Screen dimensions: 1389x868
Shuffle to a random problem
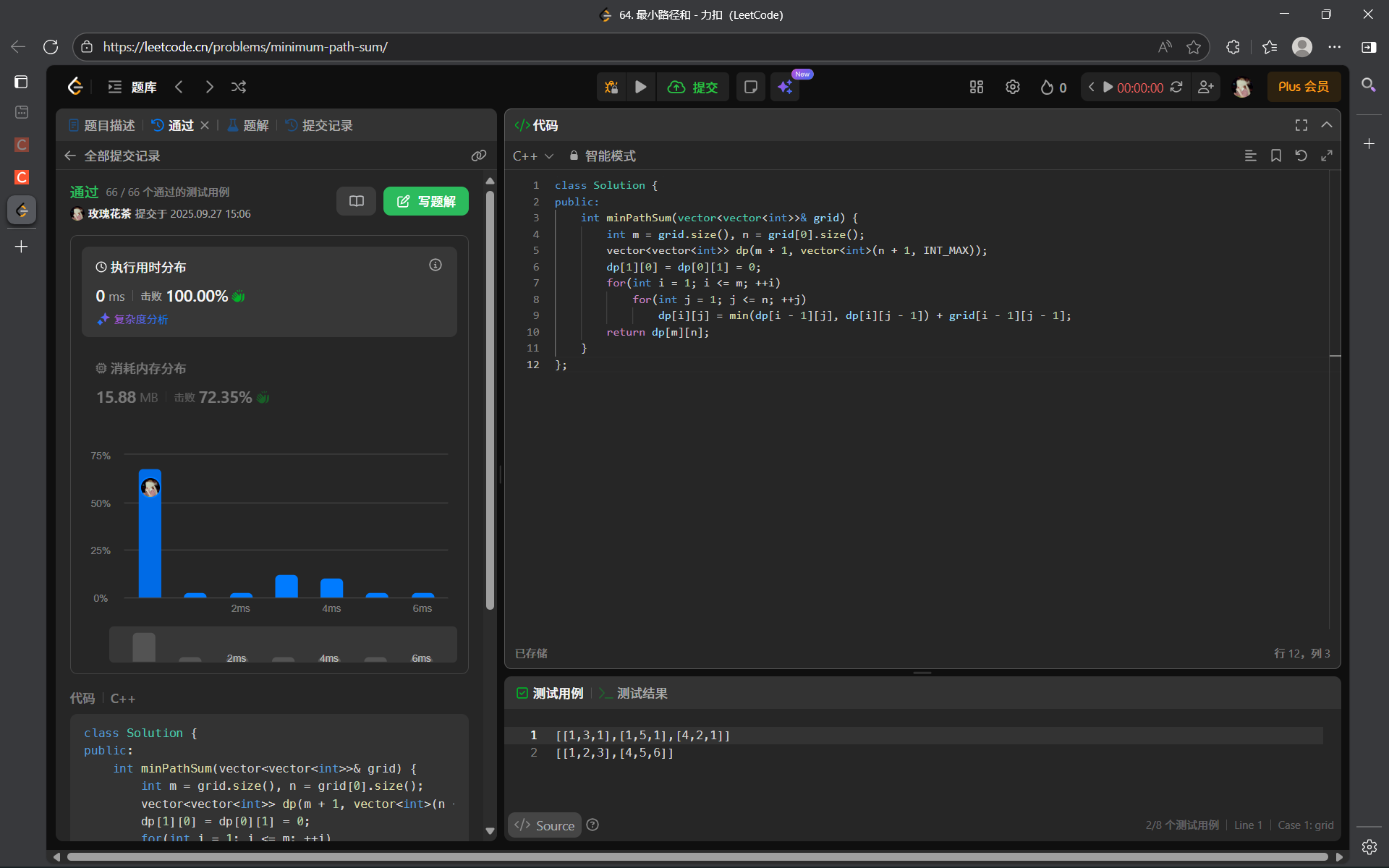[x=239, y=87]
